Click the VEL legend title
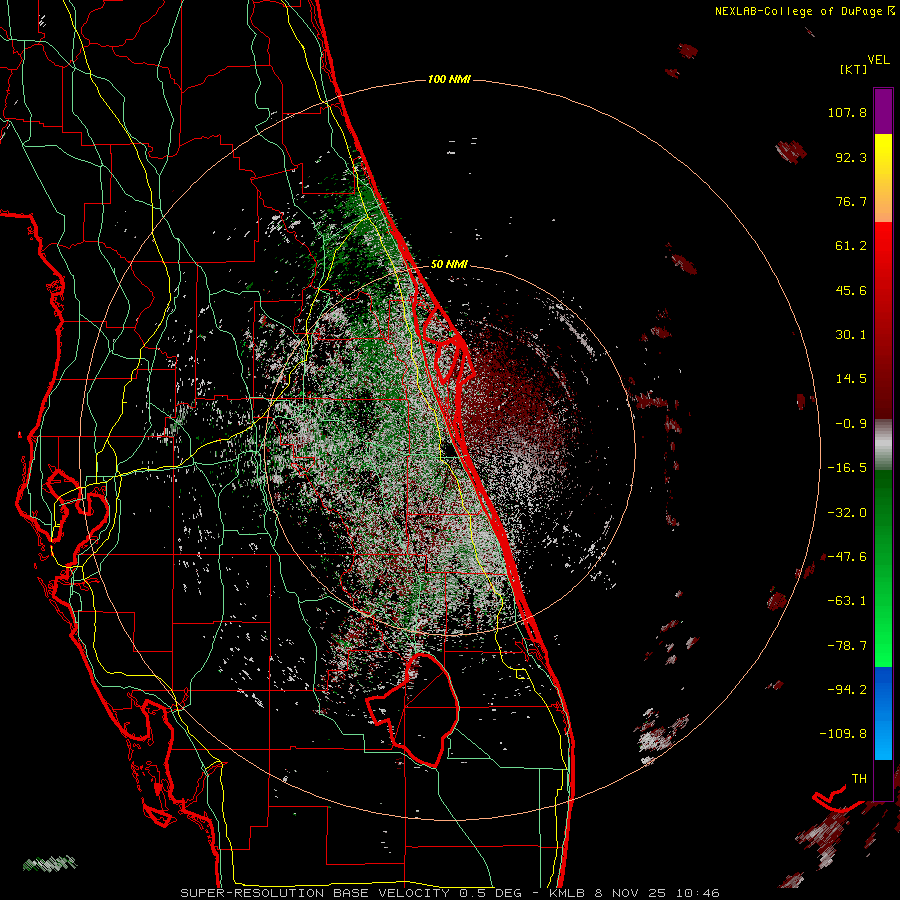 [878, 60]
